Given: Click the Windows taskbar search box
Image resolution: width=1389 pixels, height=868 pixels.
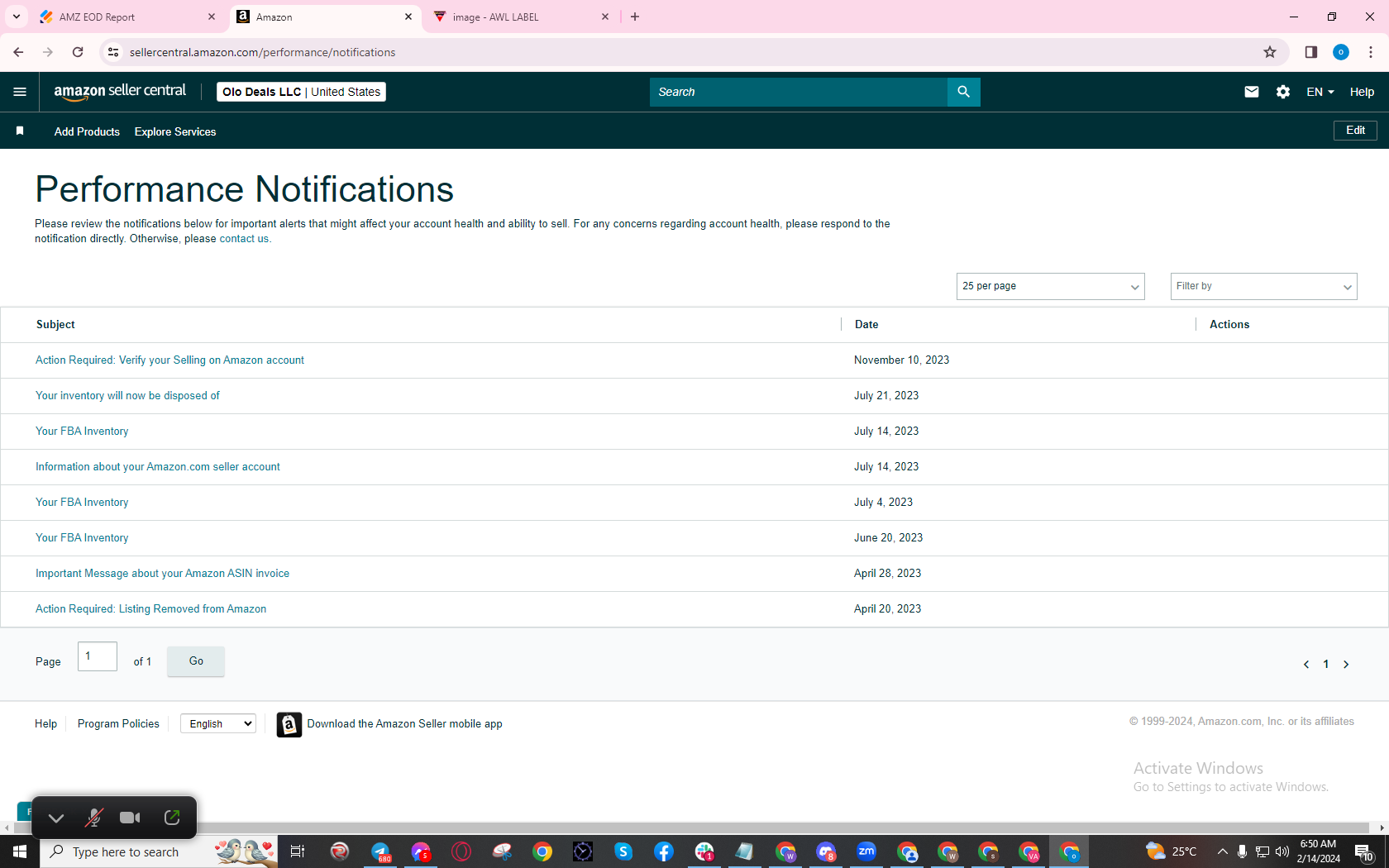Looking at the screenshot, I should point(159,851).
